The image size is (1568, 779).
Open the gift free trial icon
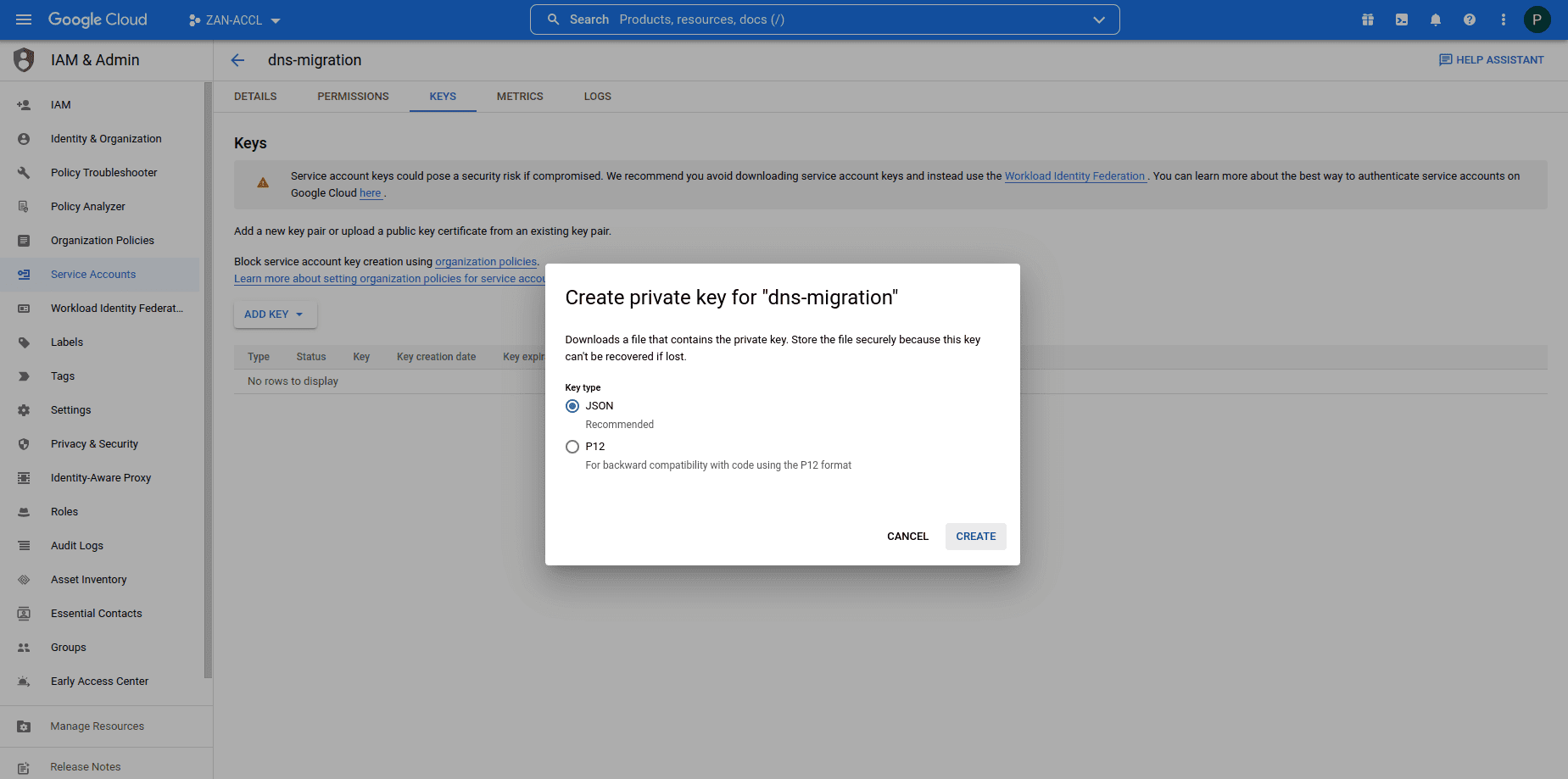pos(1368,19)
